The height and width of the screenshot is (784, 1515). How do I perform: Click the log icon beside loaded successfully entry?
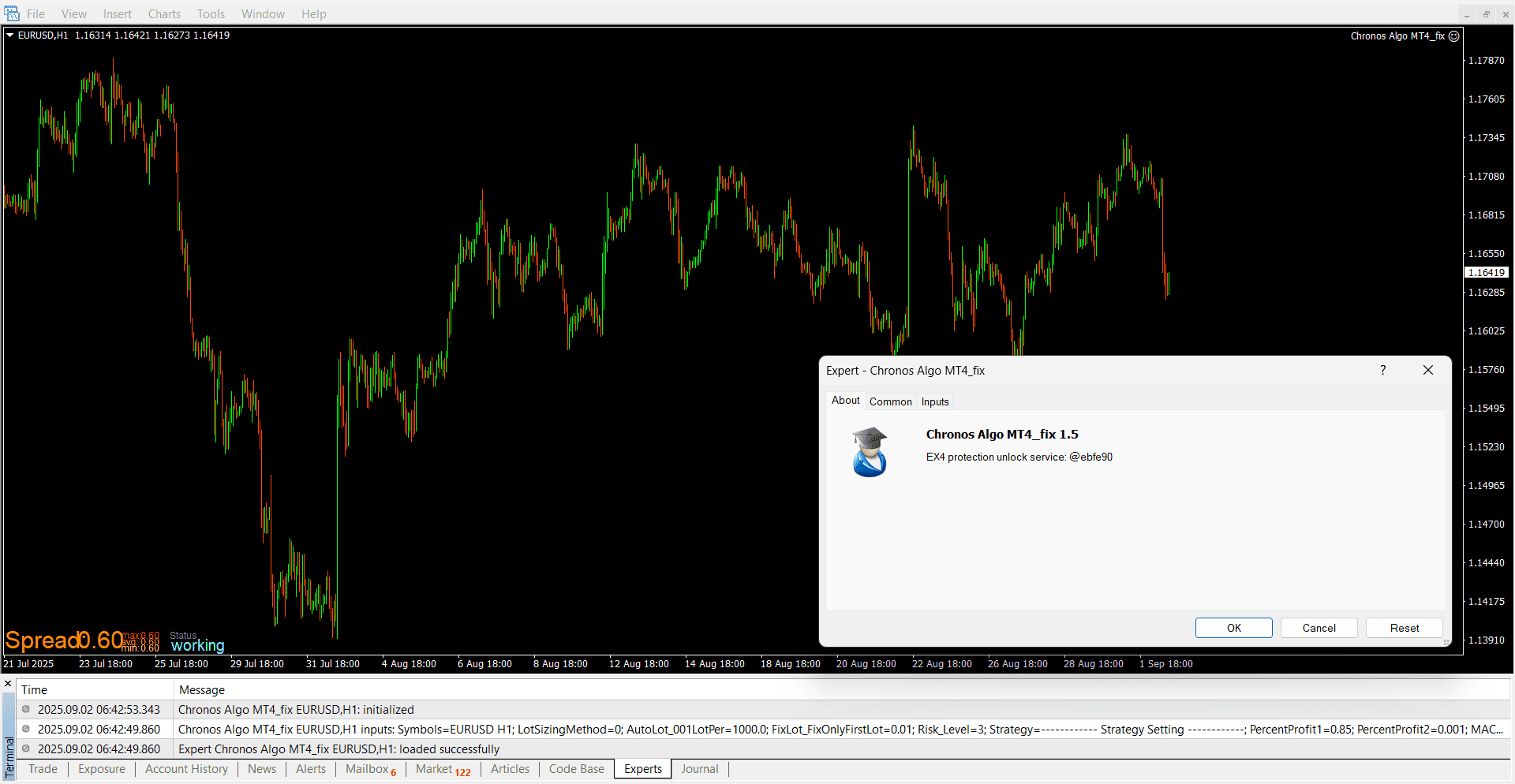[26, 749]
